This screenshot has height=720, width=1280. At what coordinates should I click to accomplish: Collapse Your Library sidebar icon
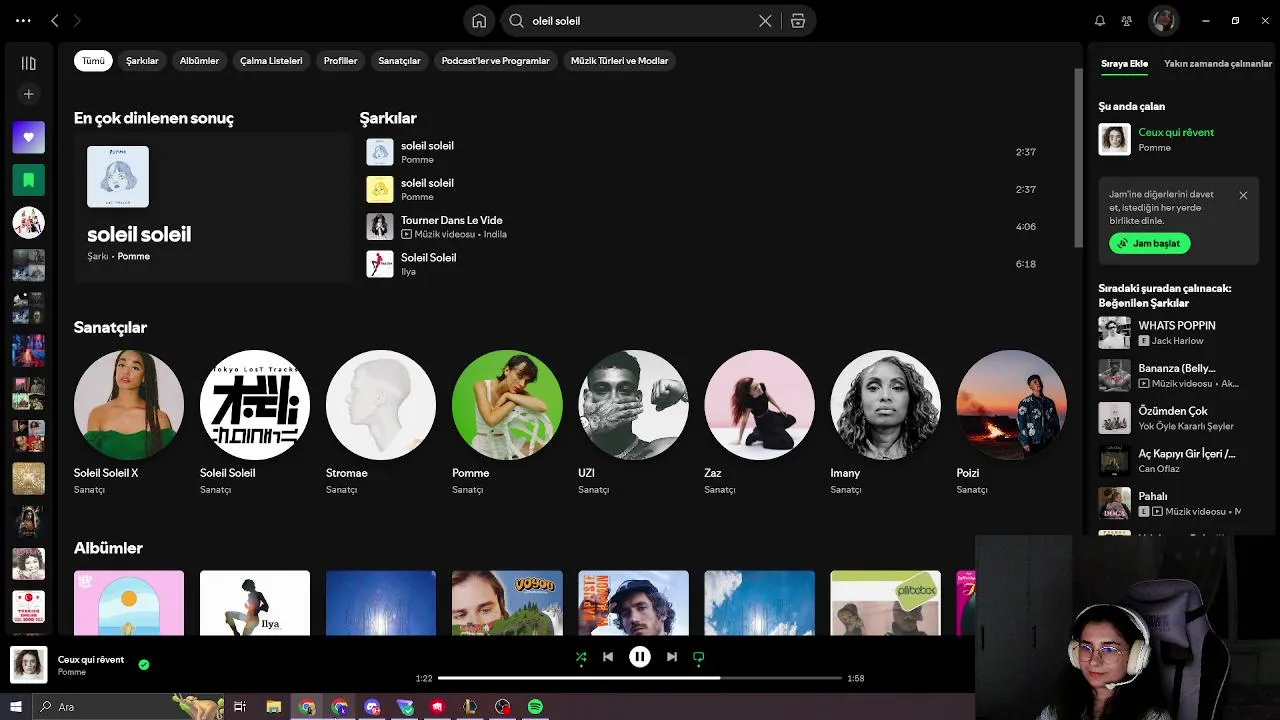pyautogui.click(x=28, y=63)
